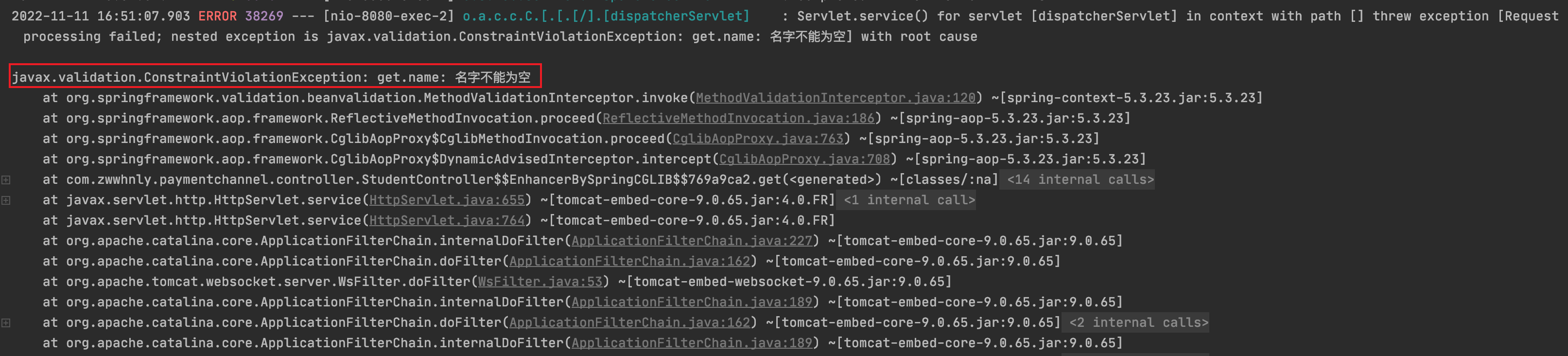Click gutter plus icon beside StudentController line
Viewport: 1568px width, 356px height.
click(6, 179)
